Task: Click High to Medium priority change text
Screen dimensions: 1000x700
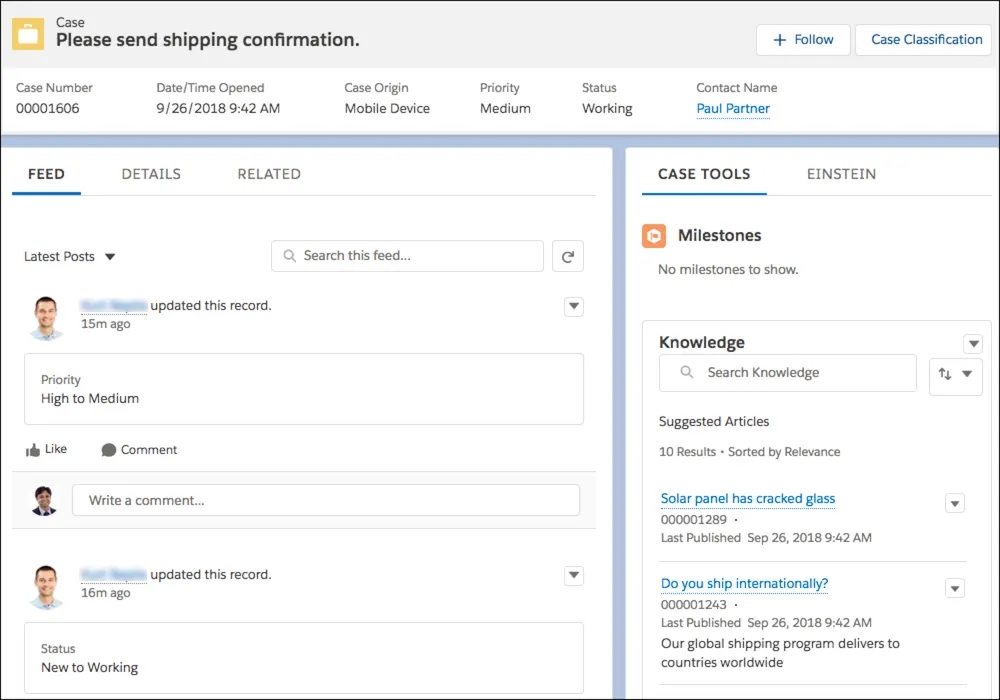Action: (90, 398)
